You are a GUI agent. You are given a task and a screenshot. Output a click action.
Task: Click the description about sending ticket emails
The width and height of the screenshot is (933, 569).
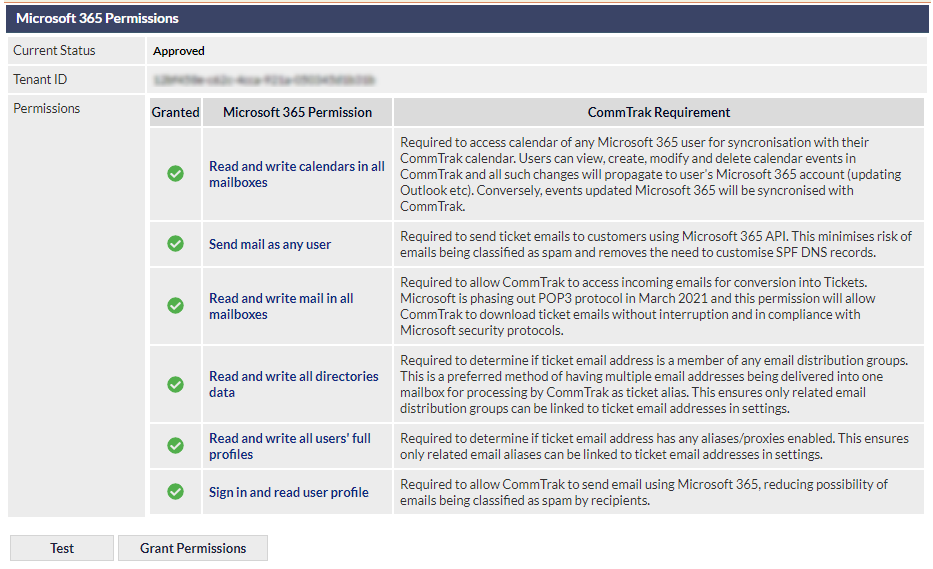(x=656, y=244)
